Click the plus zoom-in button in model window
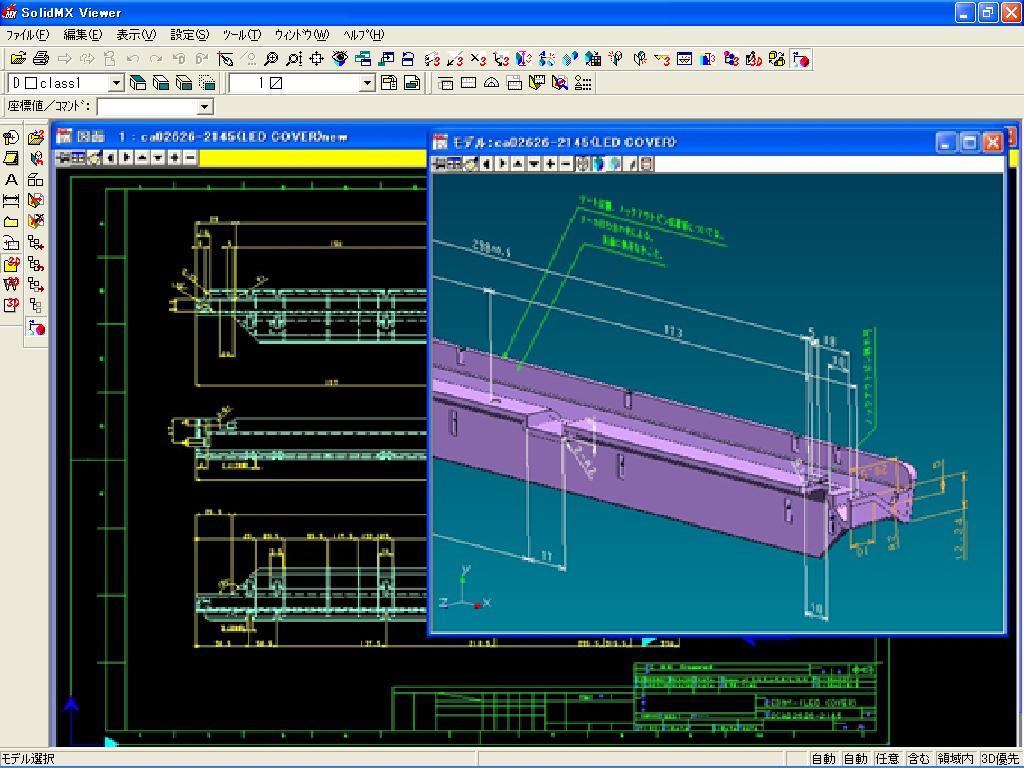The width and height of the screenshot is (1024, 768). point(550,164)
